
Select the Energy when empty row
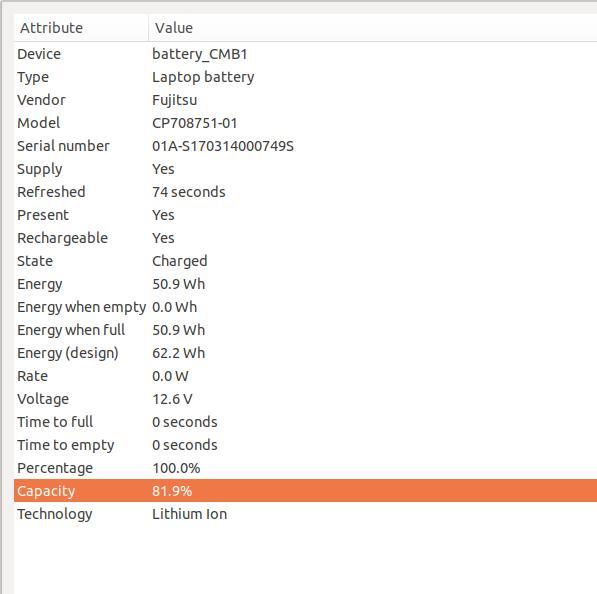coord(305,307)
